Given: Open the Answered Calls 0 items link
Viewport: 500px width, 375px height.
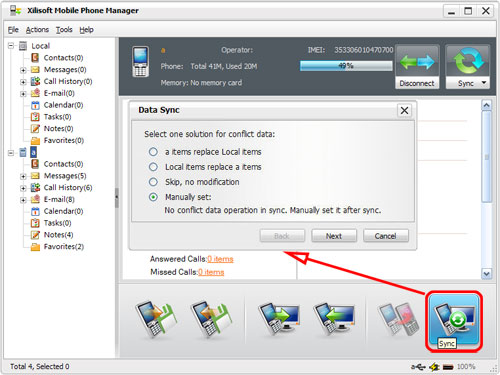Looking at the screenshot, I should (220, 259).
